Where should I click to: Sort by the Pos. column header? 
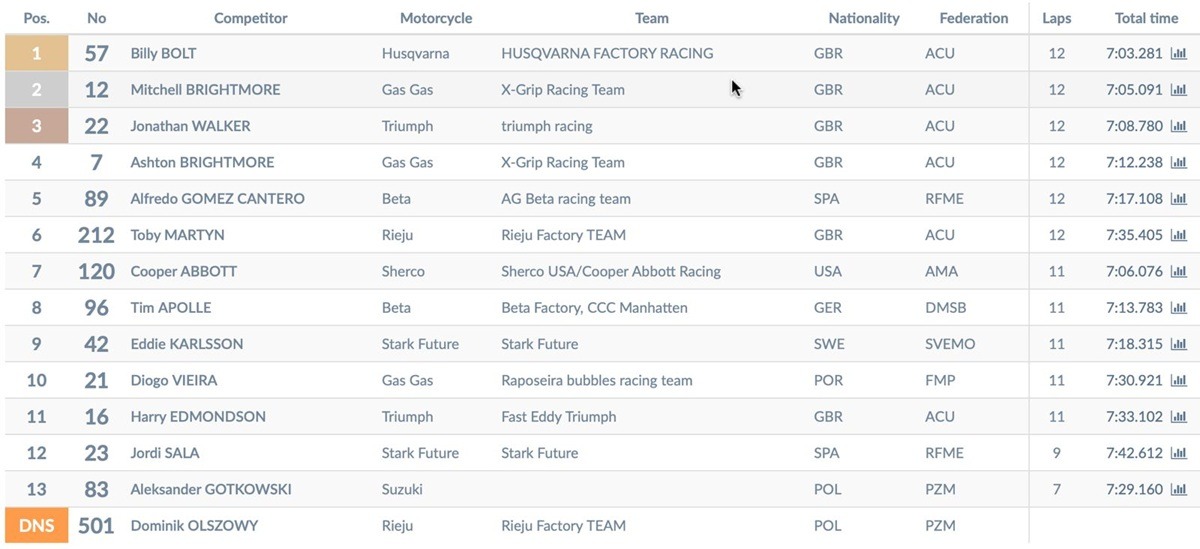[36, 18]
